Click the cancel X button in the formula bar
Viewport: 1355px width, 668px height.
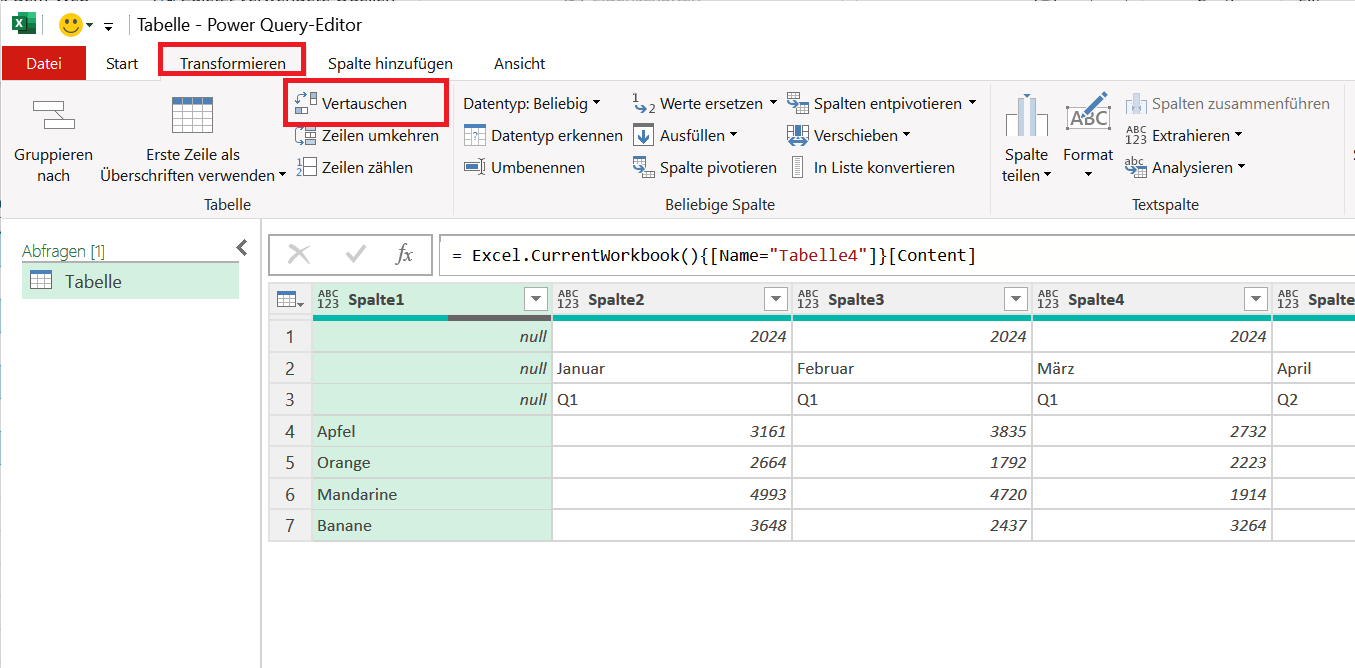pos(298,254)
